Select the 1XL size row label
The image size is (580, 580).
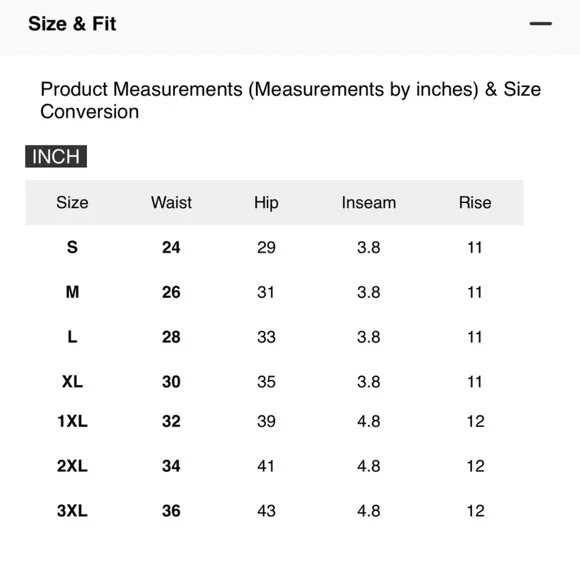click(x=72, y=421)
